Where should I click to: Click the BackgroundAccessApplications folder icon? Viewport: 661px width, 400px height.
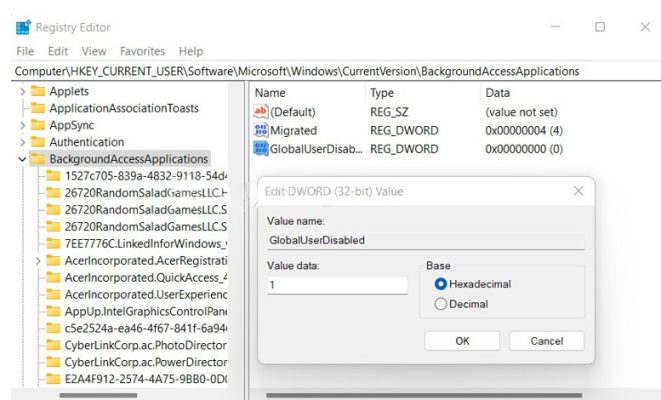tap(38, 159)
